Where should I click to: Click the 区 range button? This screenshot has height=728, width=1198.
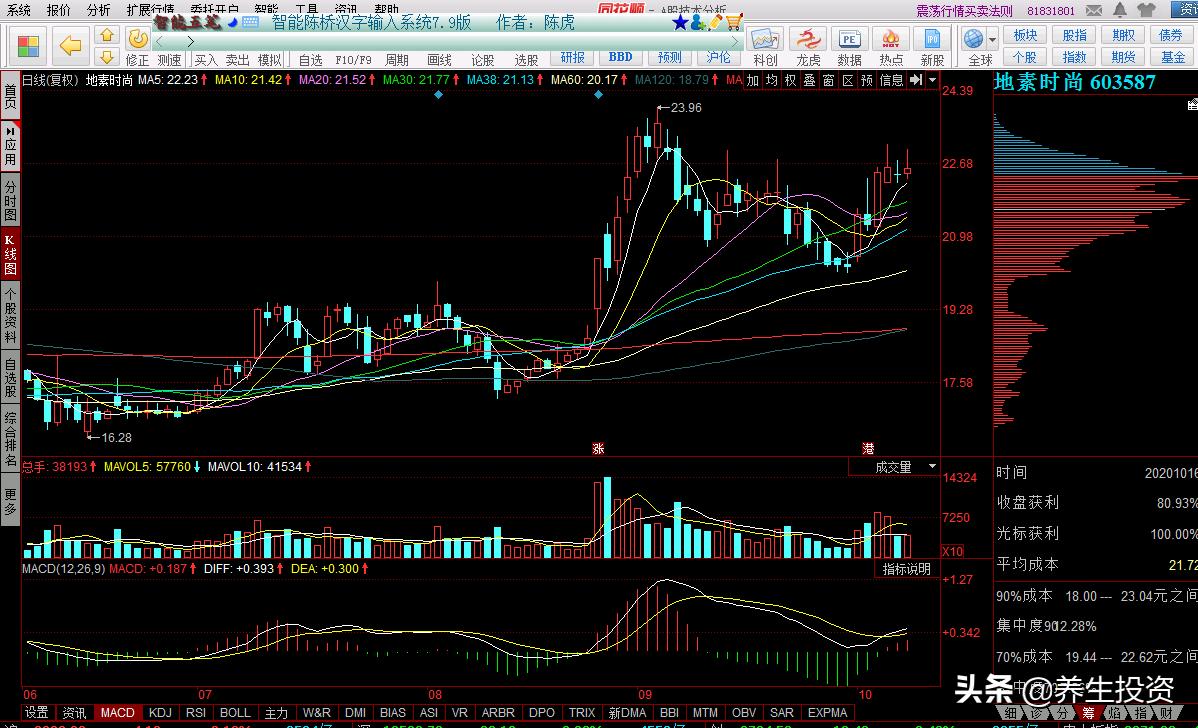[848, 80]
